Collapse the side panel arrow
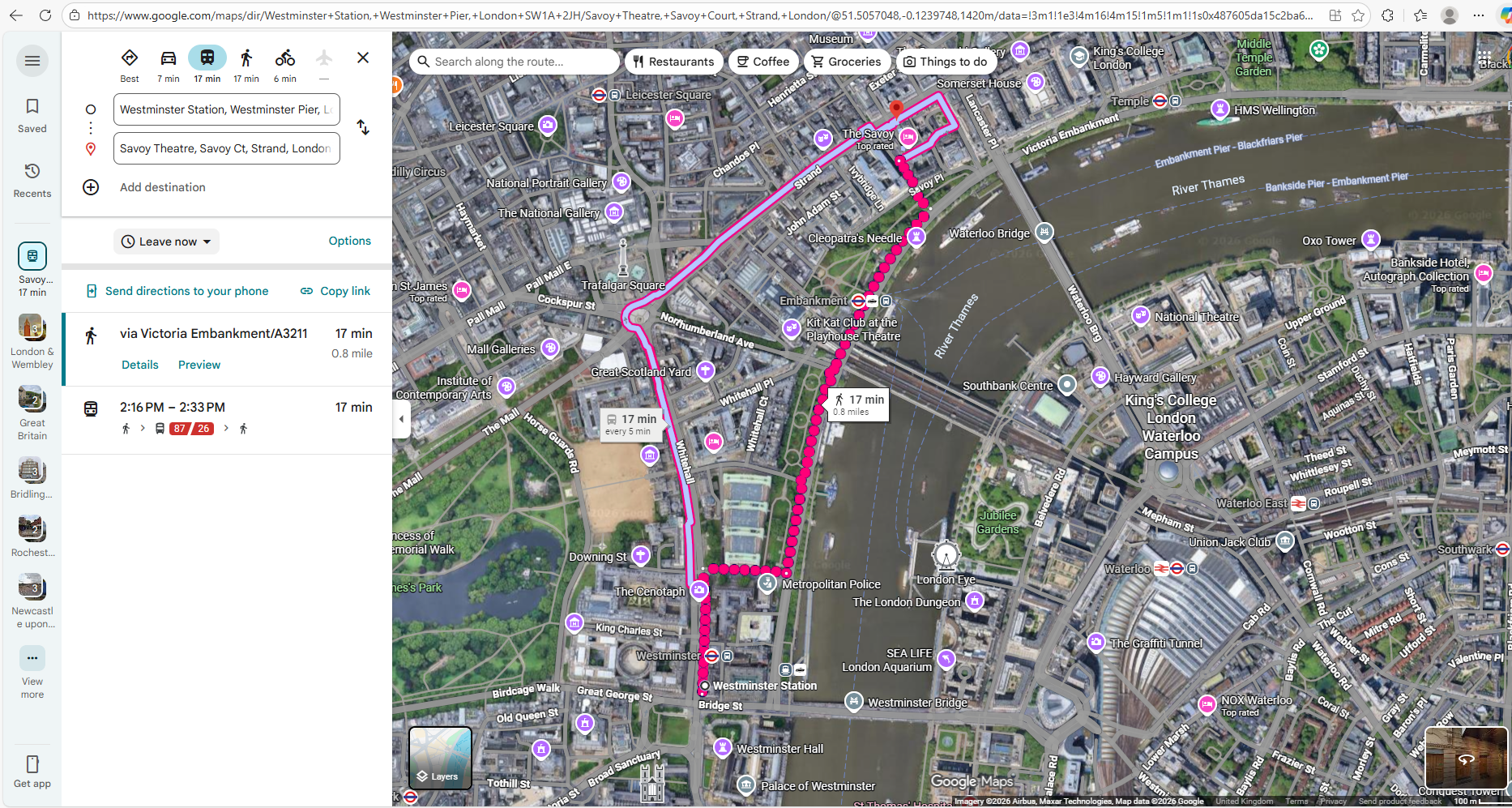The width and height of the screenshot is (1512, 808). [x=401, y=419]
